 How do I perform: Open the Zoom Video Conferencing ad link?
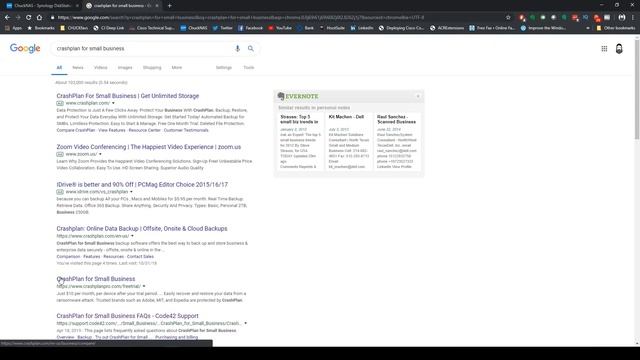click(149, 147)
